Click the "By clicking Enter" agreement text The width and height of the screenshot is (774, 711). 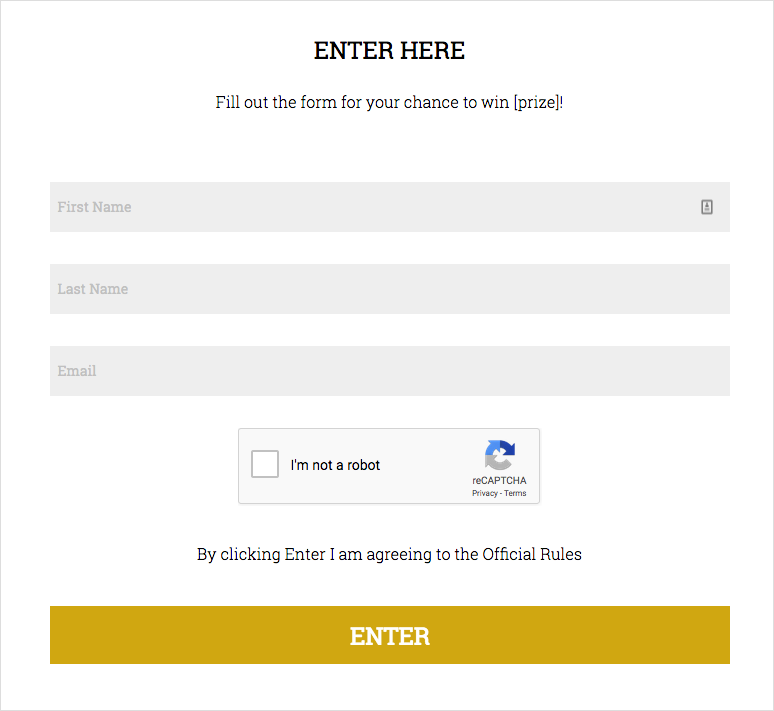coord(261,554)
